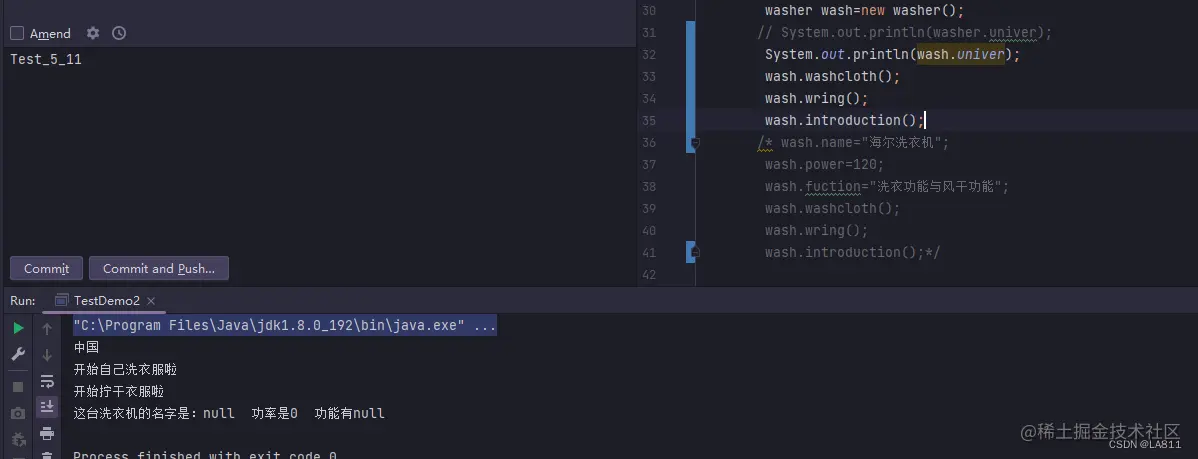Click console line 开始自己洗衣服啦
Screen dimensions: 1198x459
pyautogui.click(x=125, y=370)
